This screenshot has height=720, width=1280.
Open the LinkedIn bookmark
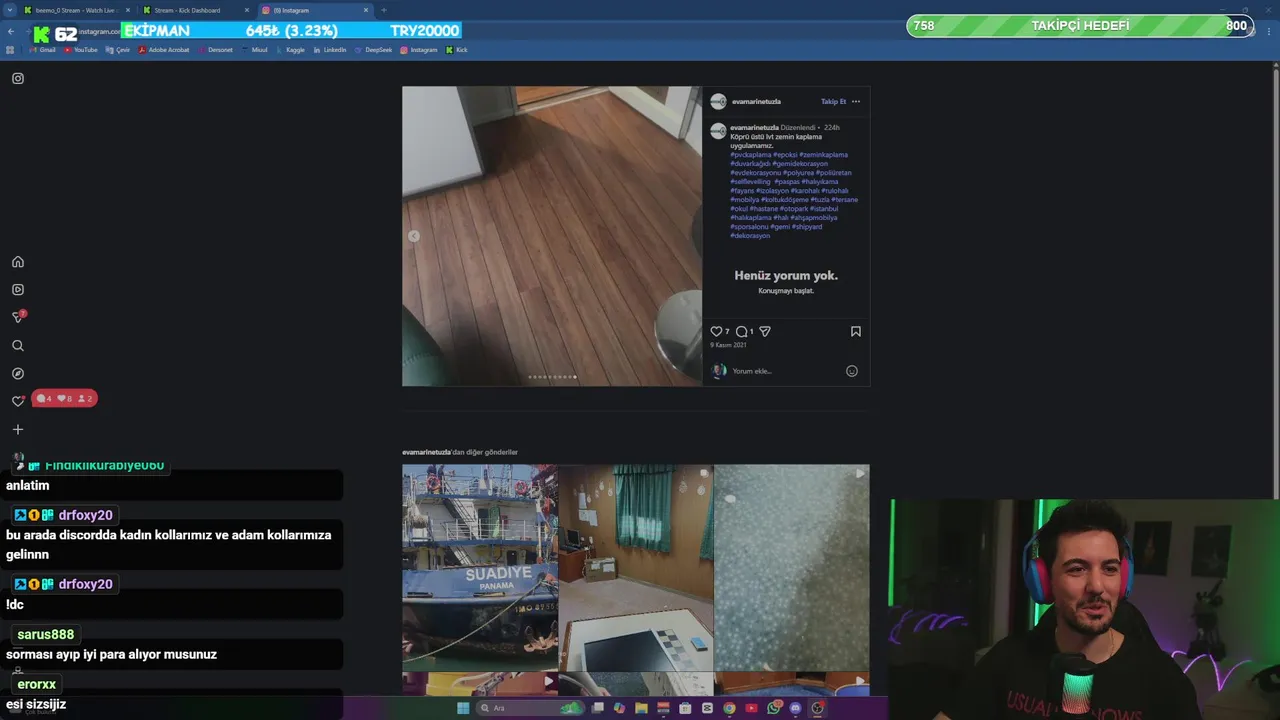[330, 50]
